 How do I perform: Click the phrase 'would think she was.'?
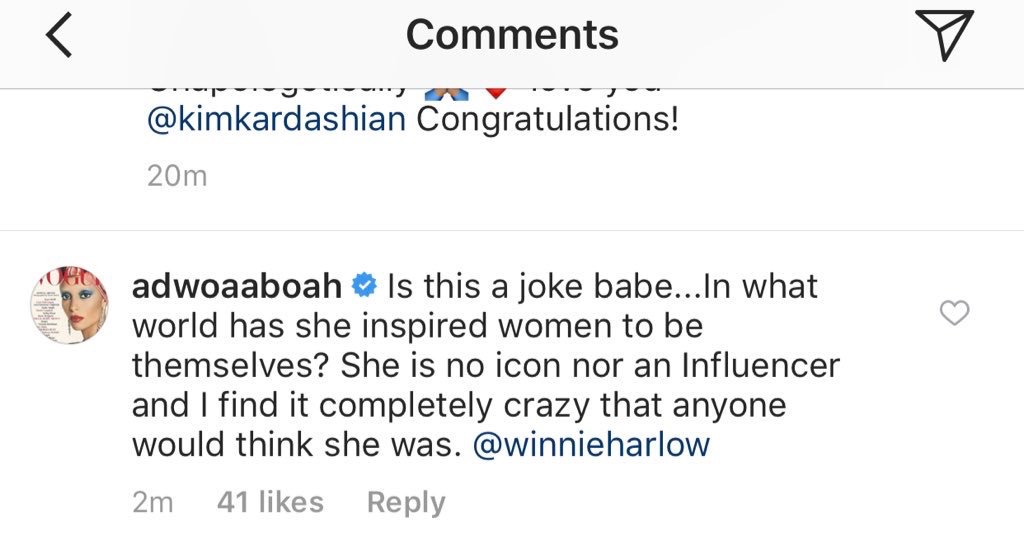click(x=297, y=445)
